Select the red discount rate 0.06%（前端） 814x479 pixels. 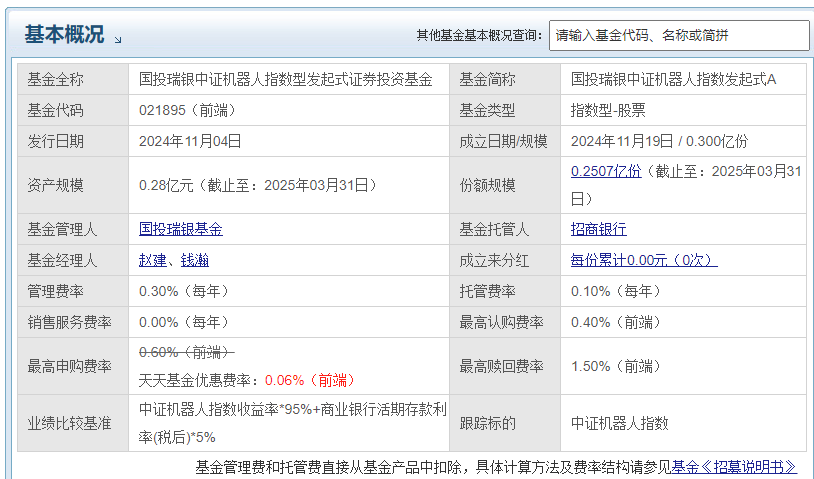pos(310,380)
